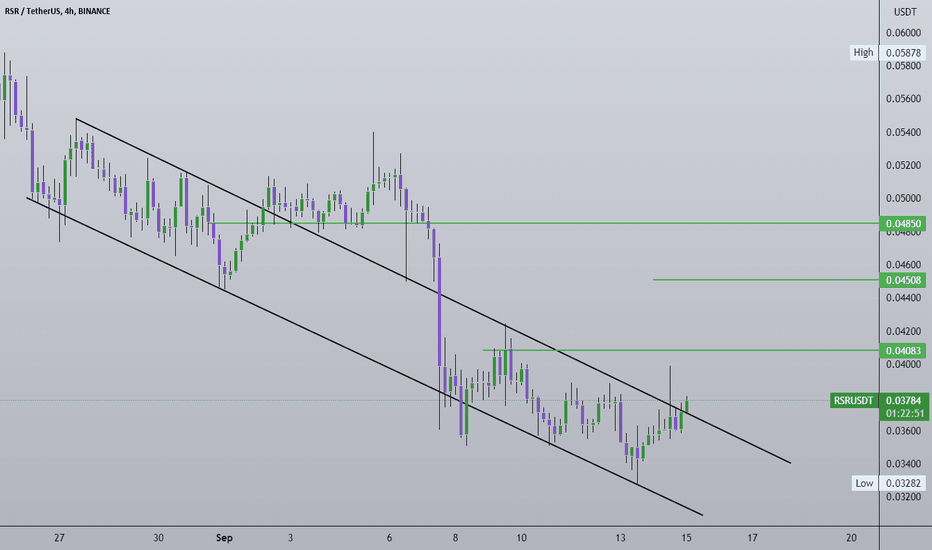This screenshot has height=550, width=932.
Task: Click the 27 date on the time axis
Action: click(59, 538)
